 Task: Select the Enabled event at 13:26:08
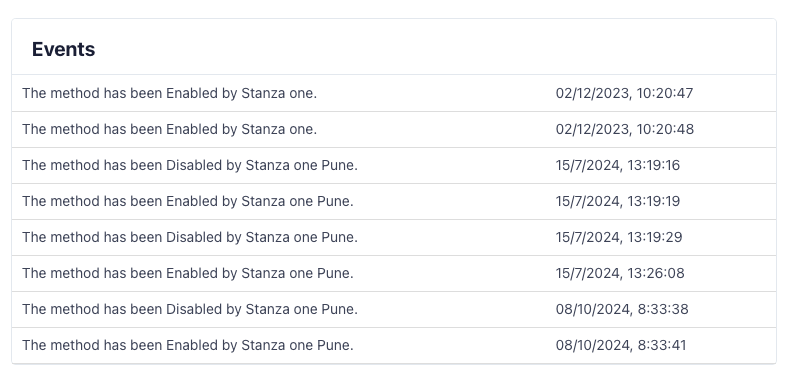394,274
